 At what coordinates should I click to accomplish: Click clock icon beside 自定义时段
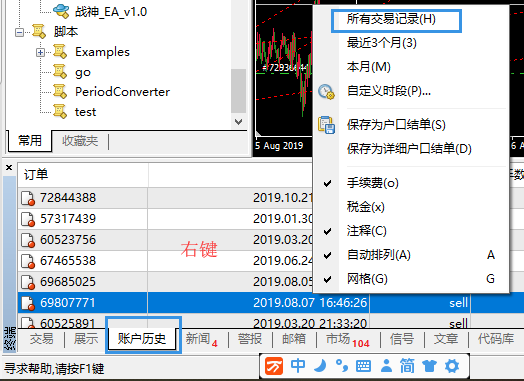[x=326, y=91]
